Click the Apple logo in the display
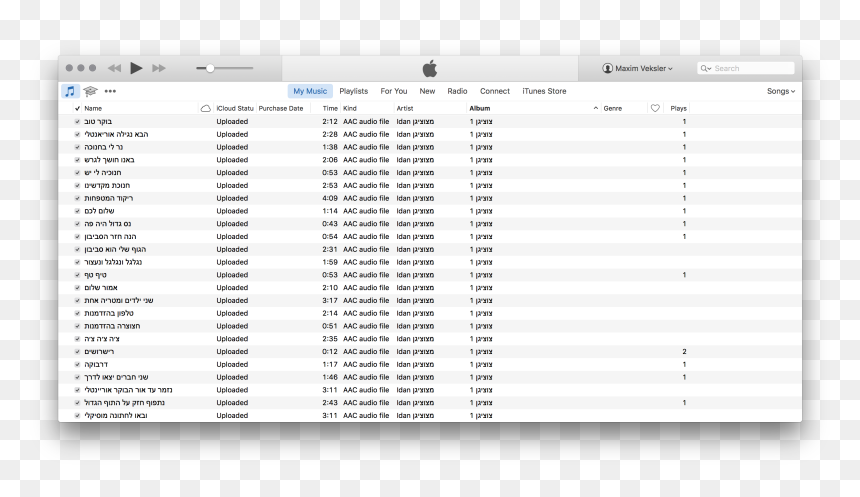This screenshot has width=860, height=497. pos(430,69)
